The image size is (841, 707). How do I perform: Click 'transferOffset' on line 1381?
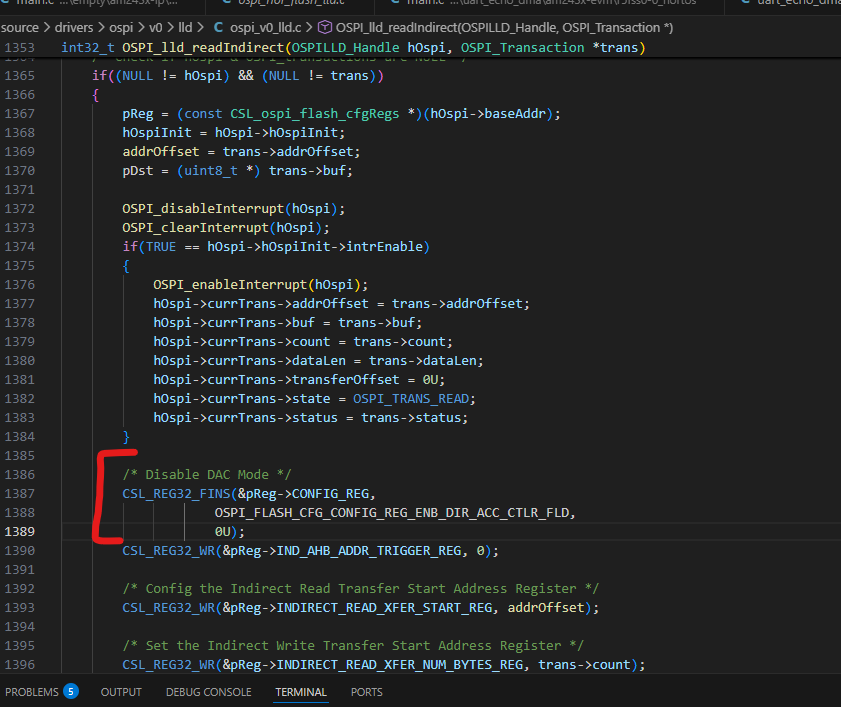point(345,380)
